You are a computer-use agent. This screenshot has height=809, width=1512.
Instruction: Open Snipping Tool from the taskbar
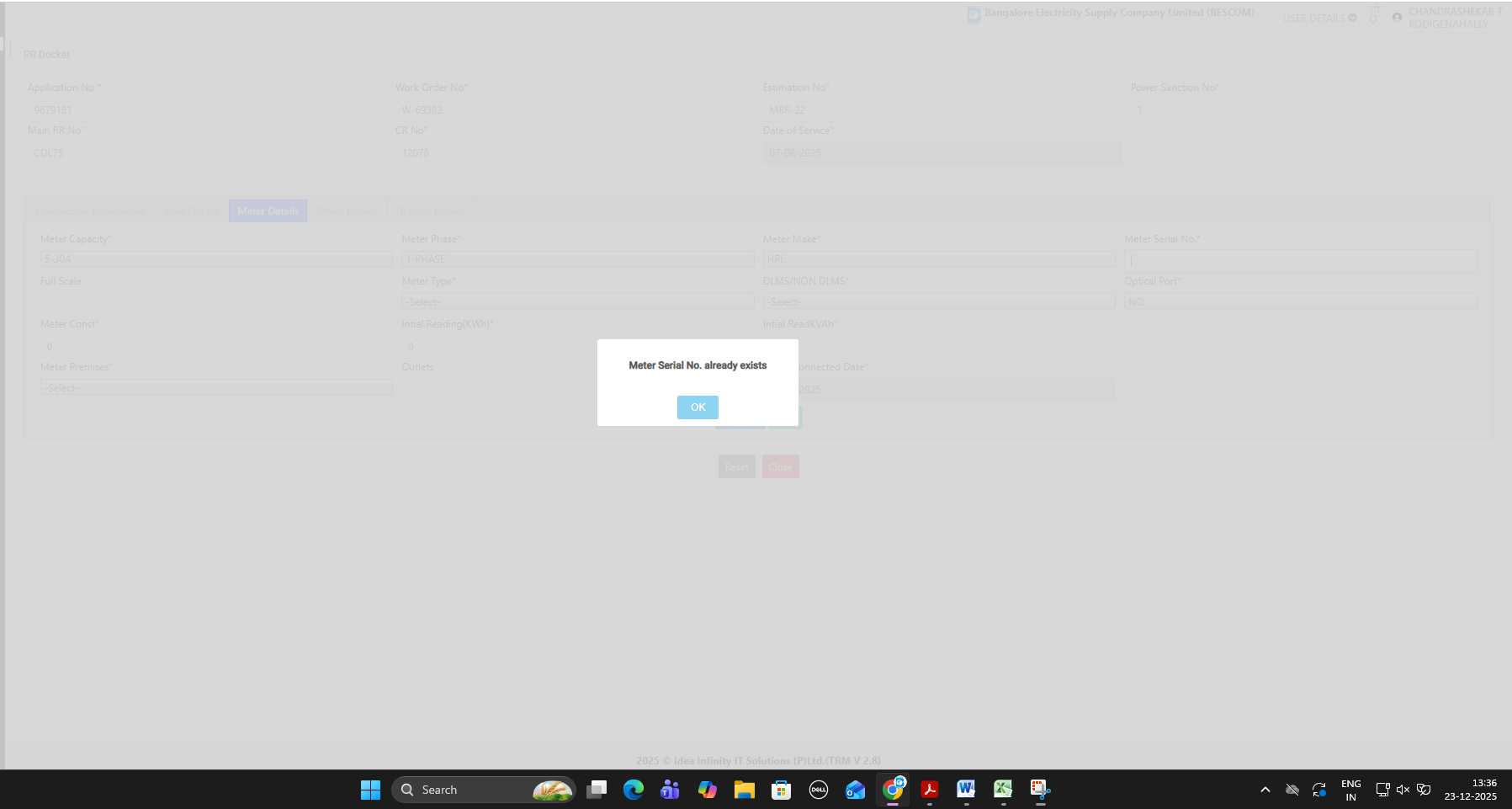(x=1041, y=790)
